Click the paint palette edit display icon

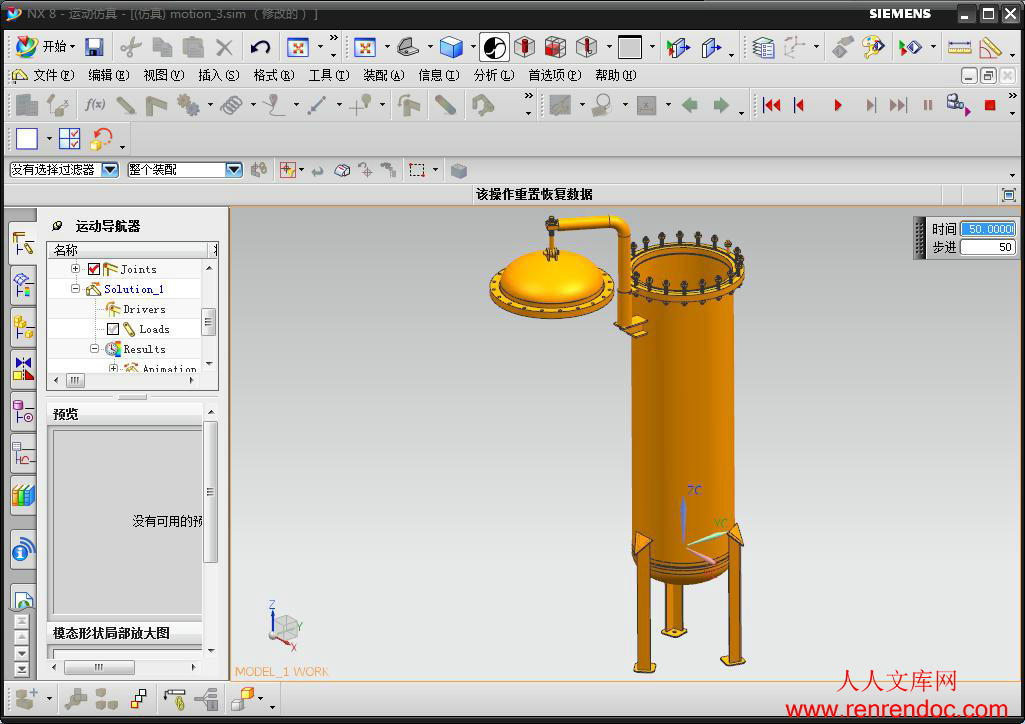pos(873,47)
